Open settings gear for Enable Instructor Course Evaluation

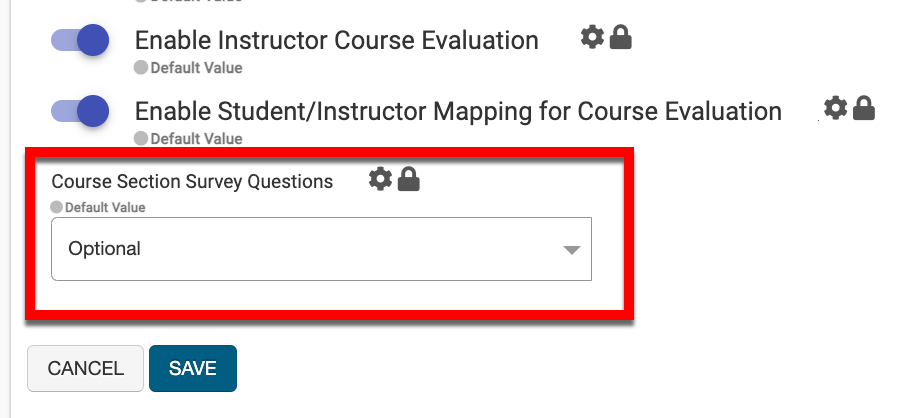(592, 38)
